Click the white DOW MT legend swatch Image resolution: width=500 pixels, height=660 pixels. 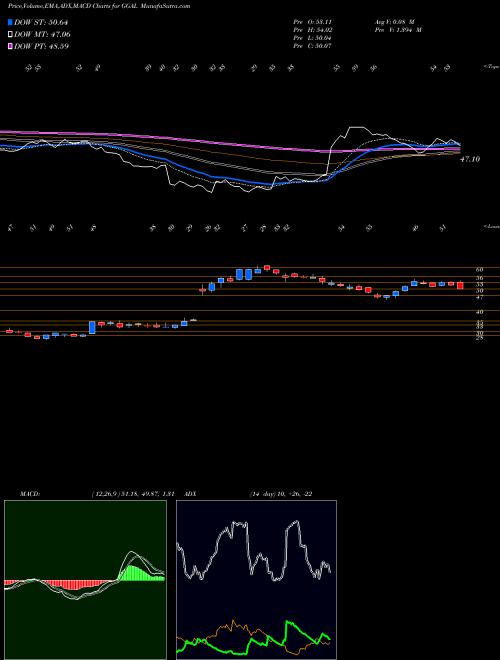pyautogui.click(x=11, y=35)
